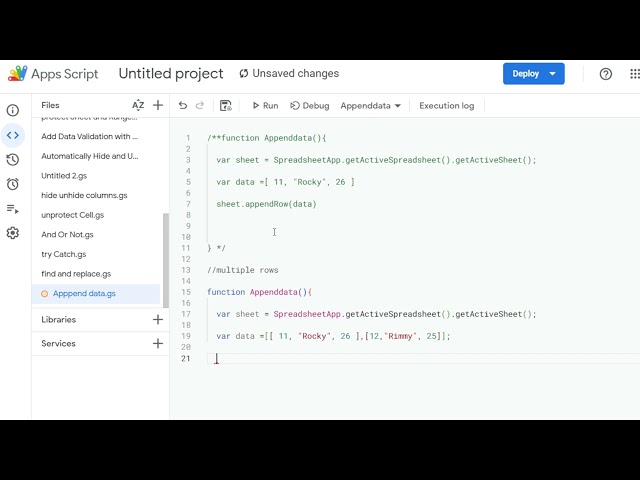
Task: Open Project Settings gear icon
Action: click(x=13, y=233)
